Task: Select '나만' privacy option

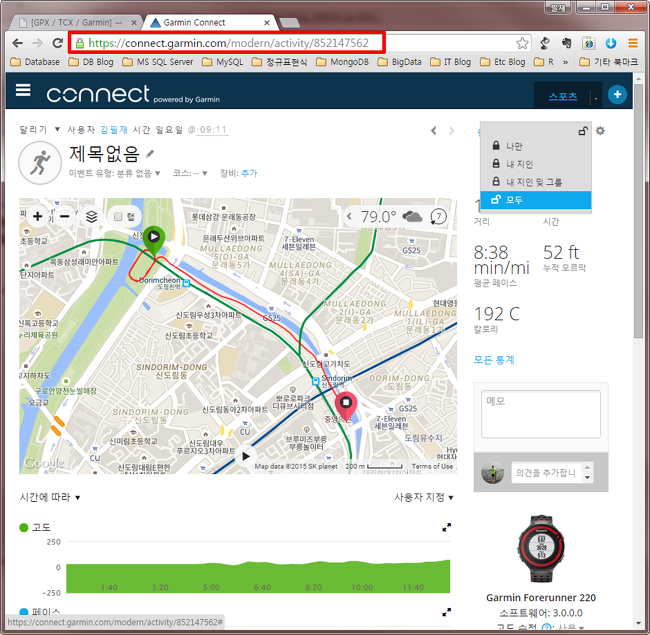Action: pos(536,146)
